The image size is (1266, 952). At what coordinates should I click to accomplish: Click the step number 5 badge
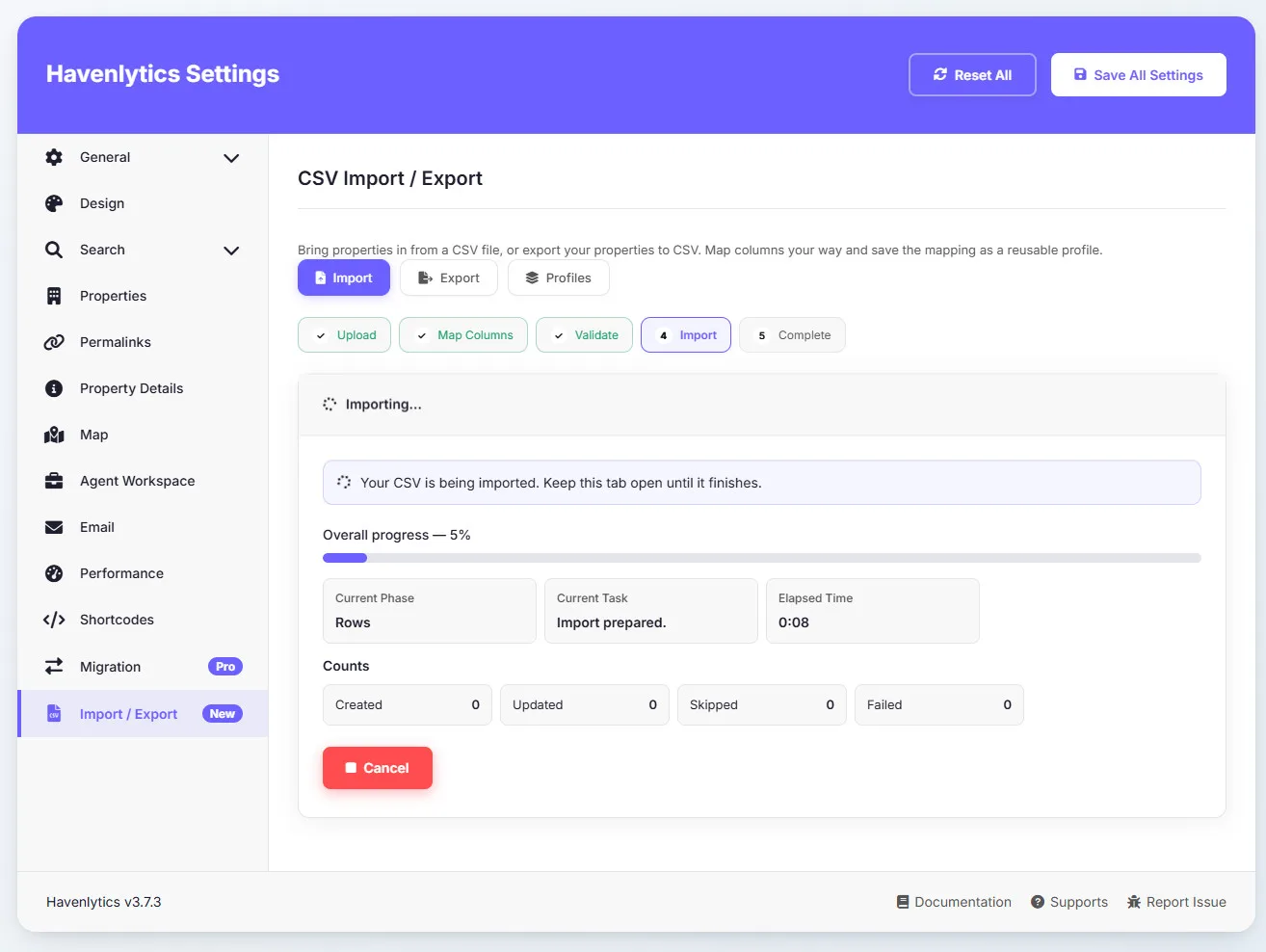762,335
